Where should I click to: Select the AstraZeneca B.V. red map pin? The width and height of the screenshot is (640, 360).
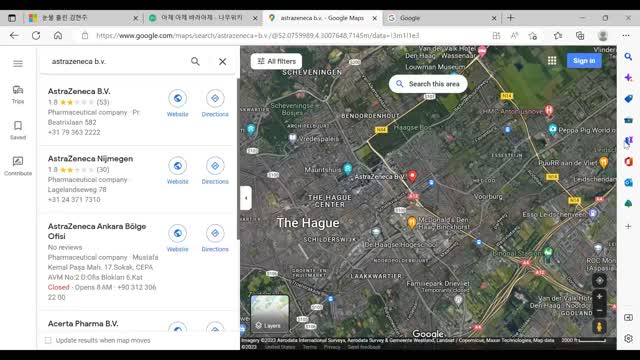click(413, 176)
